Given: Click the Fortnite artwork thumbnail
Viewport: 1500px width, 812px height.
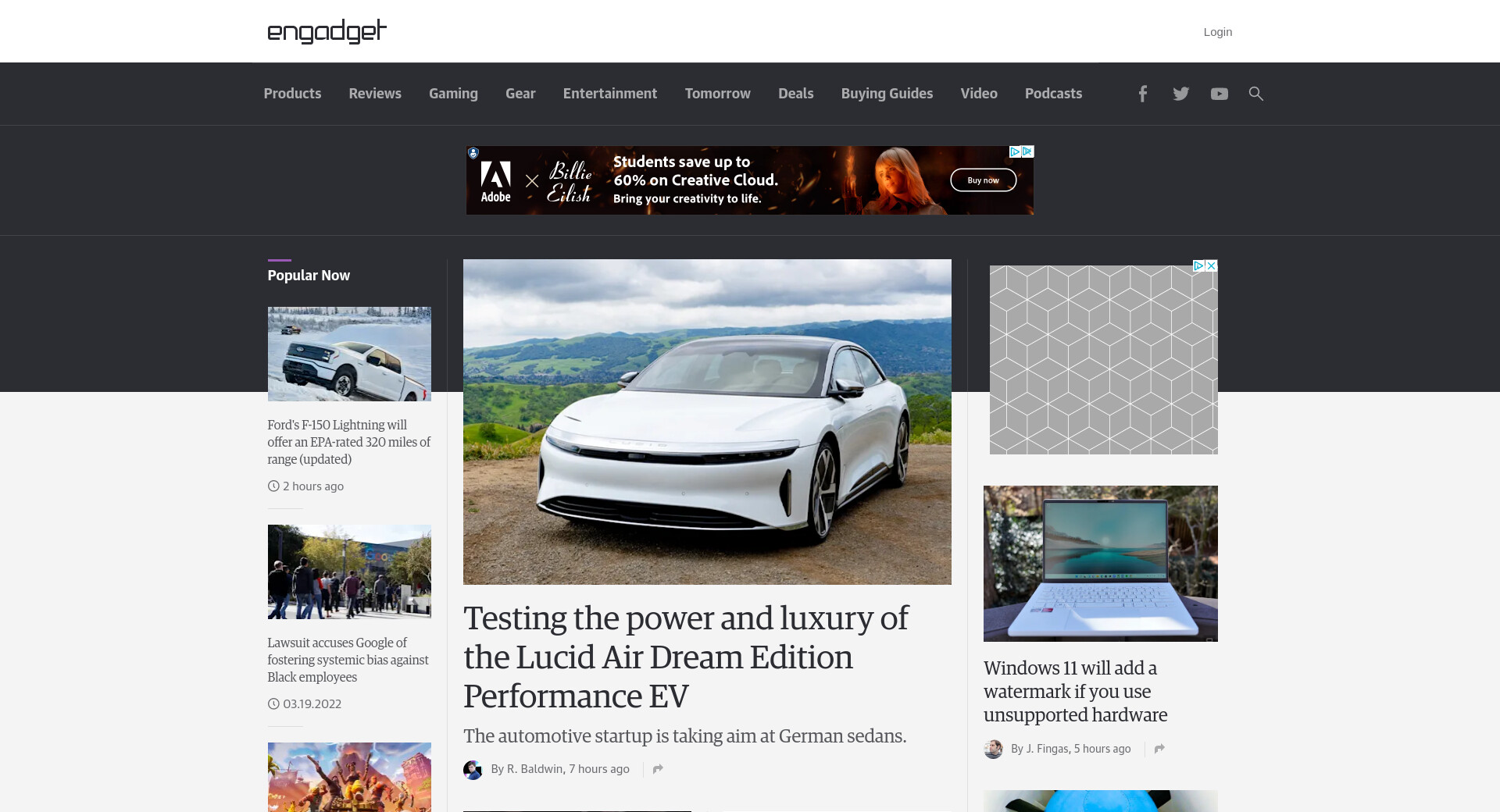Looking at the screenshot, I should point(349,778).
